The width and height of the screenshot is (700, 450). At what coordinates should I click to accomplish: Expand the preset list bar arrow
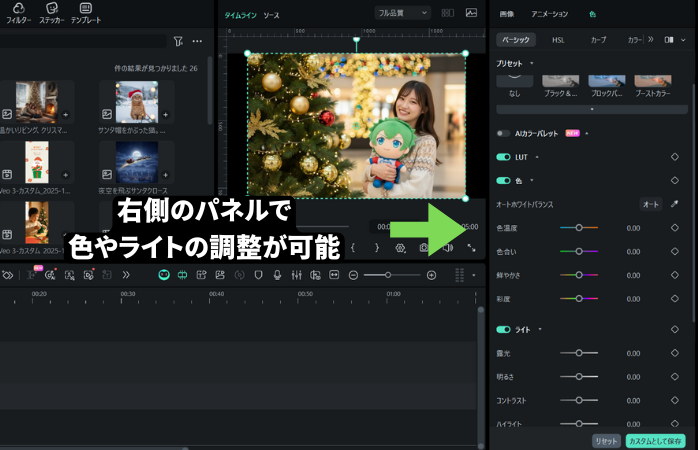592,109
